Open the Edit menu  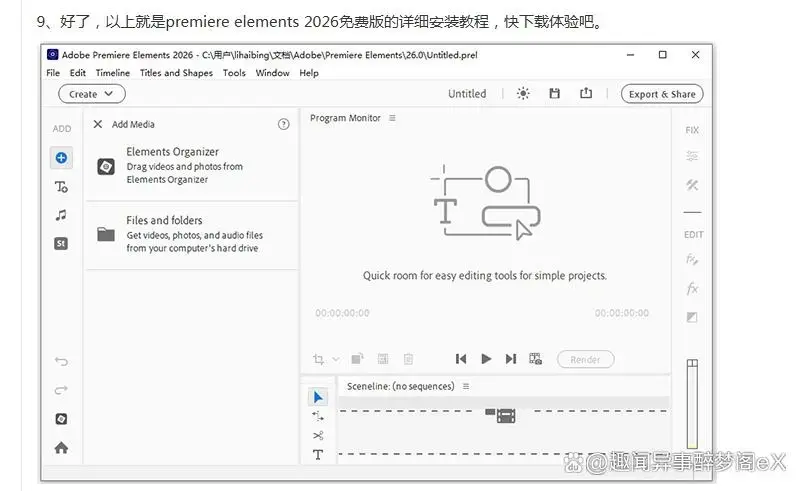78,73
